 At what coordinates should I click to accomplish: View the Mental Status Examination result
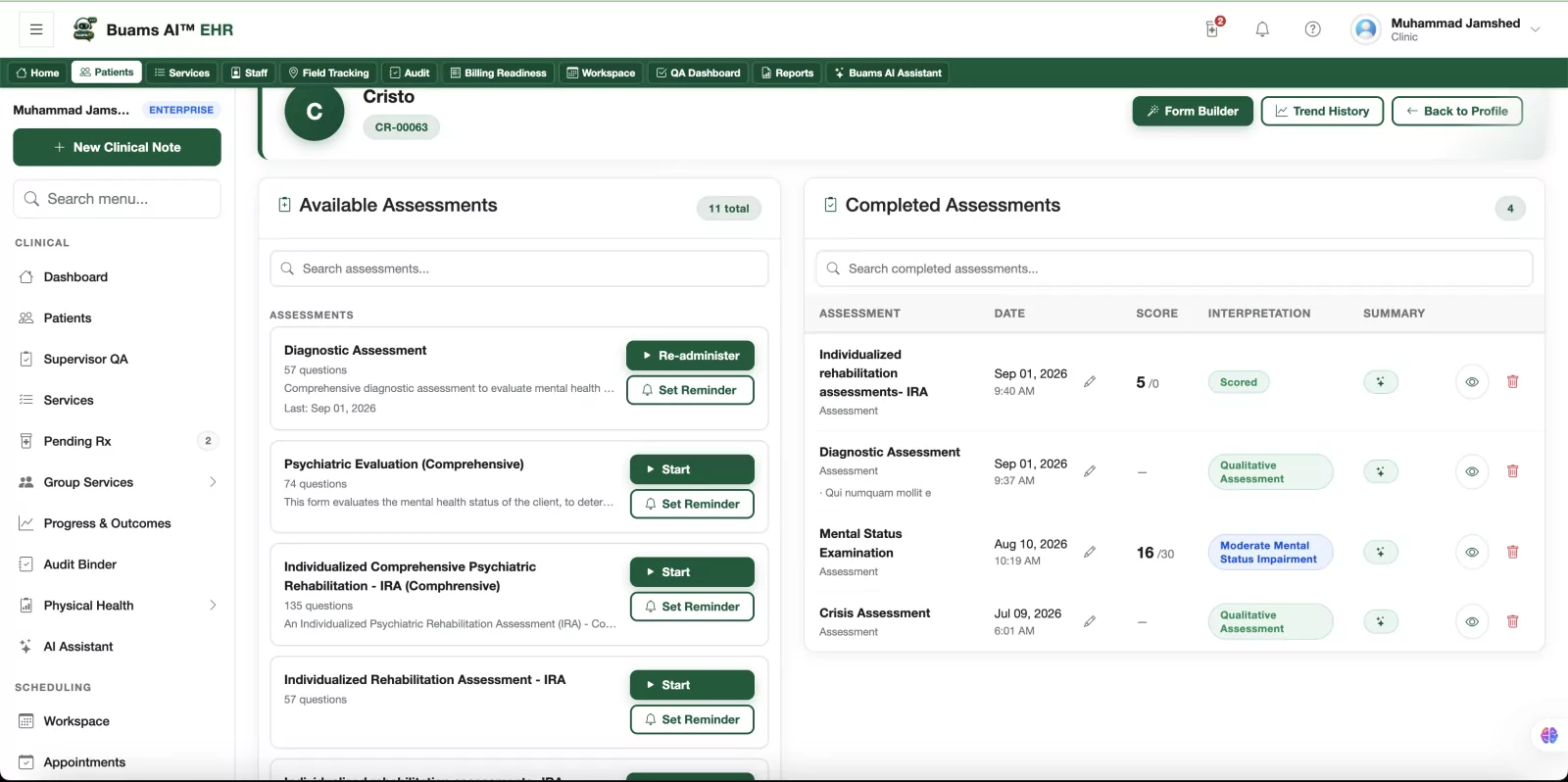pos(1472,553)
